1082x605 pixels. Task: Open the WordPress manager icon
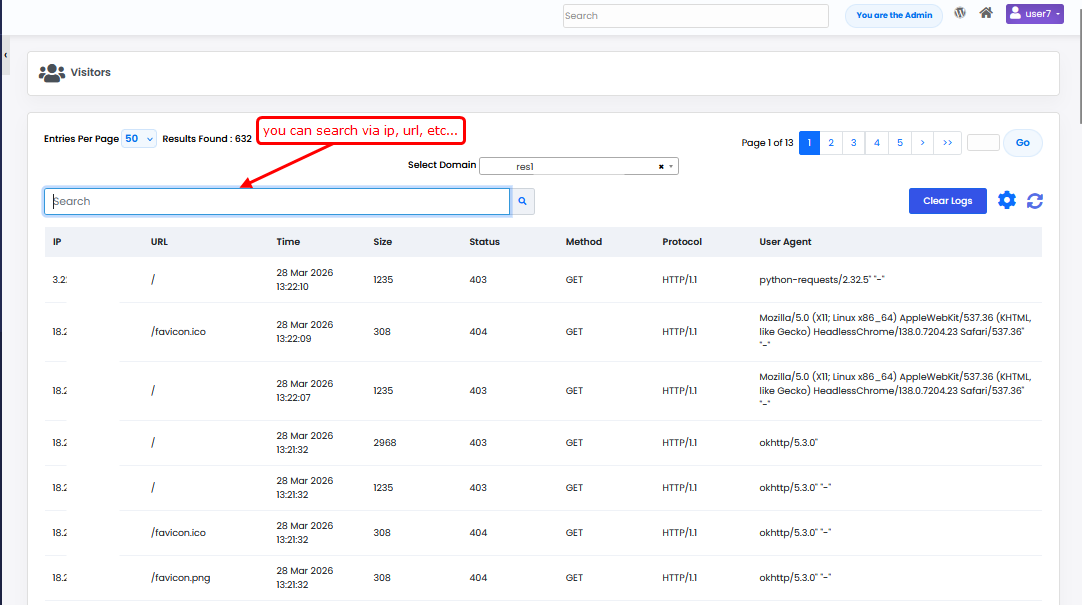960,14
